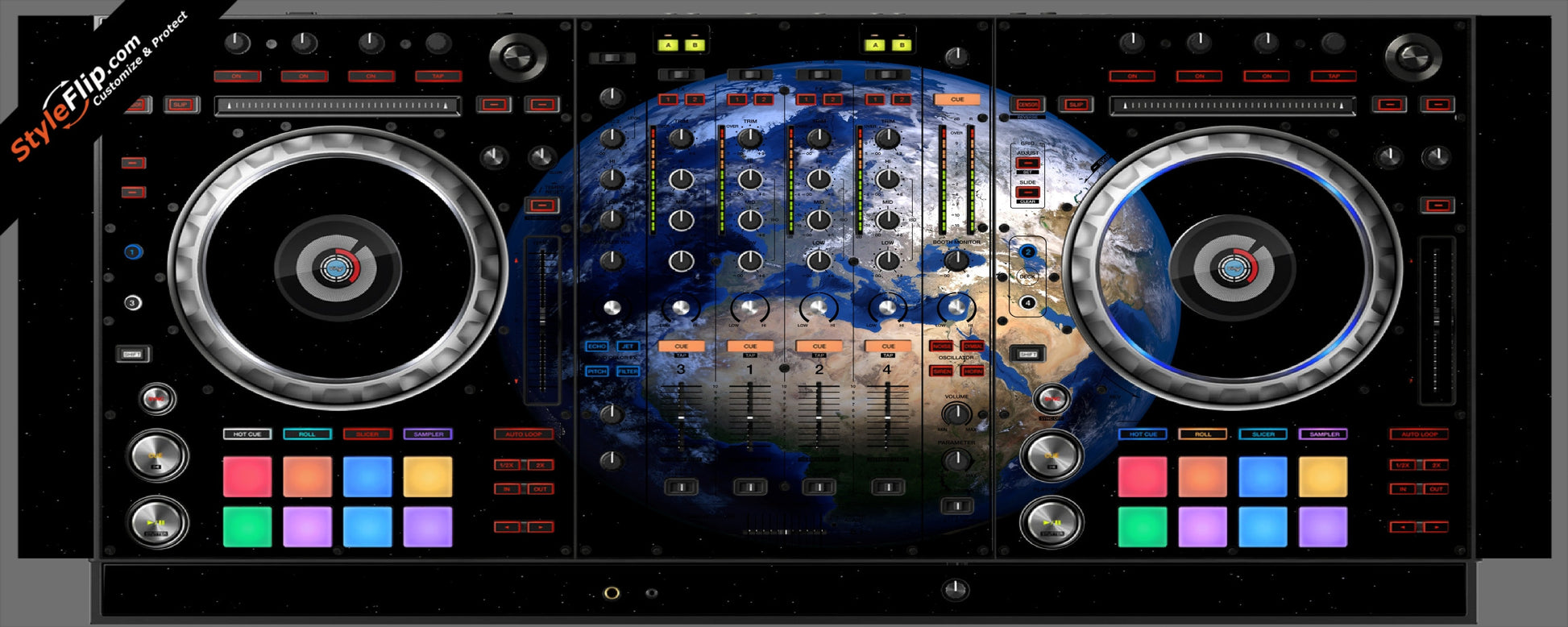Toggle channel 1 orange CUE button
Image resolution: width=1568 pixels, height=627 pixels.
tap(750, 347)
